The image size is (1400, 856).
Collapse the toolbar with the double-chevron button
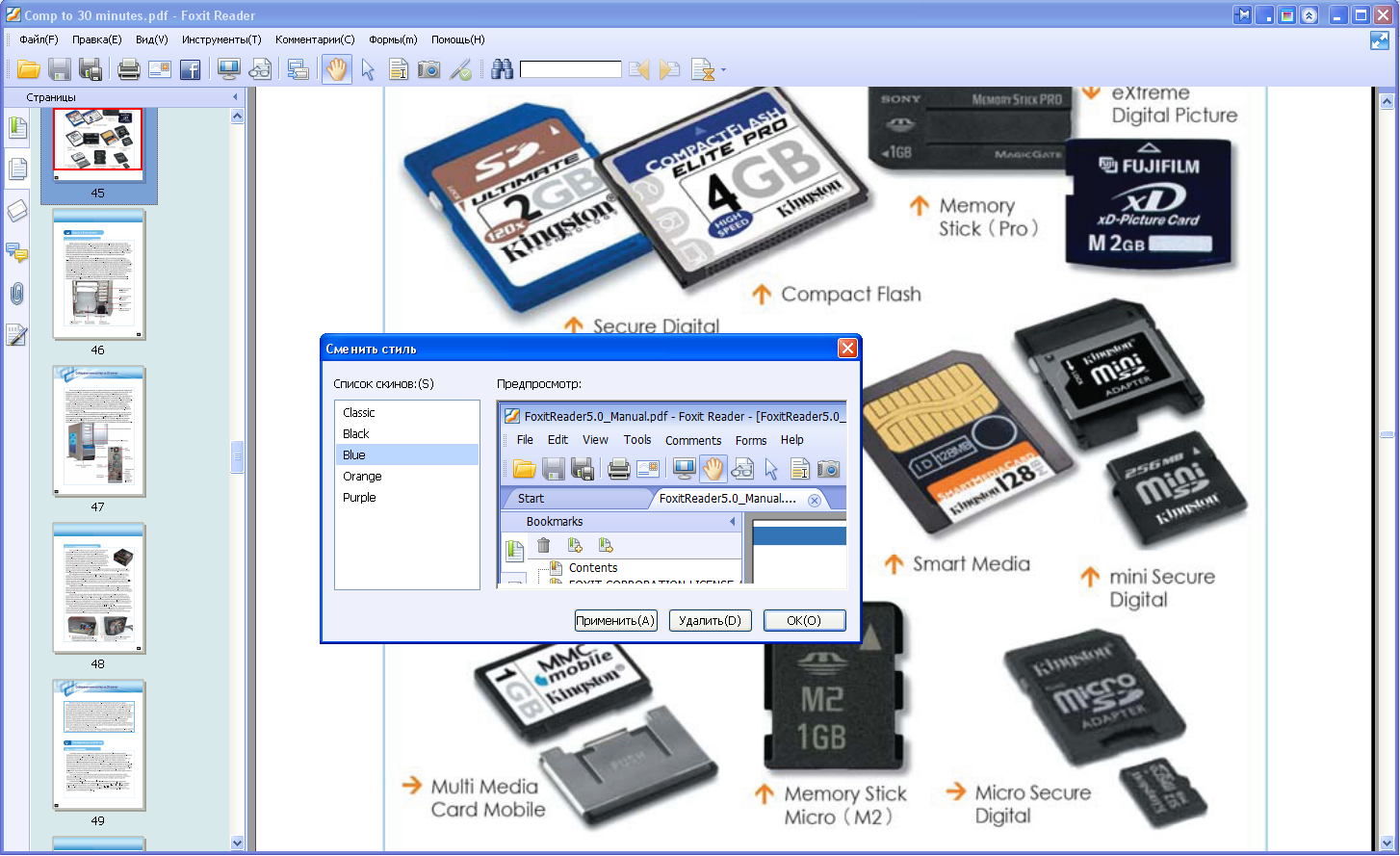click(1309, 15)
